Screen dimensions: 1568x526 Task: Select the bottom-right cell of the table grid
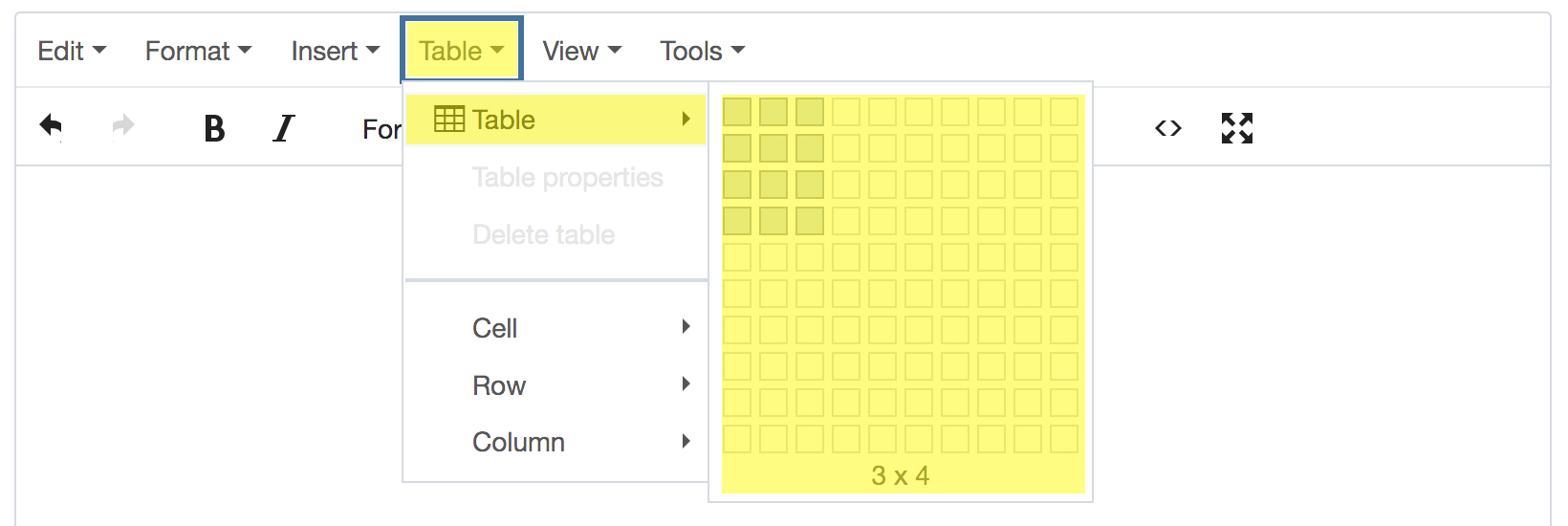[1064, 439]
